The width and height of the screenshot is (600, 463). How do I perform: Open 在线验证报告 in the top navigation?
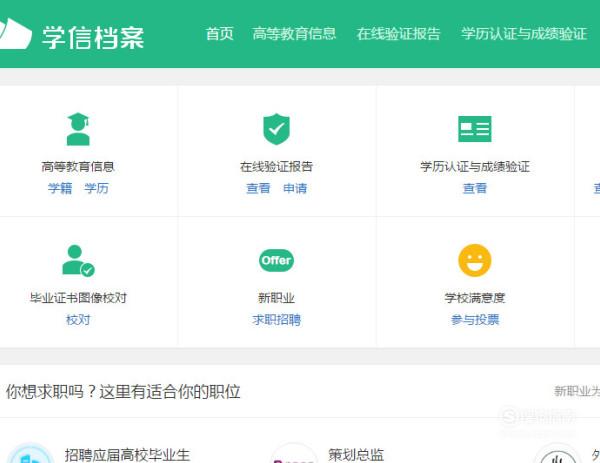(x=398, y=34)
